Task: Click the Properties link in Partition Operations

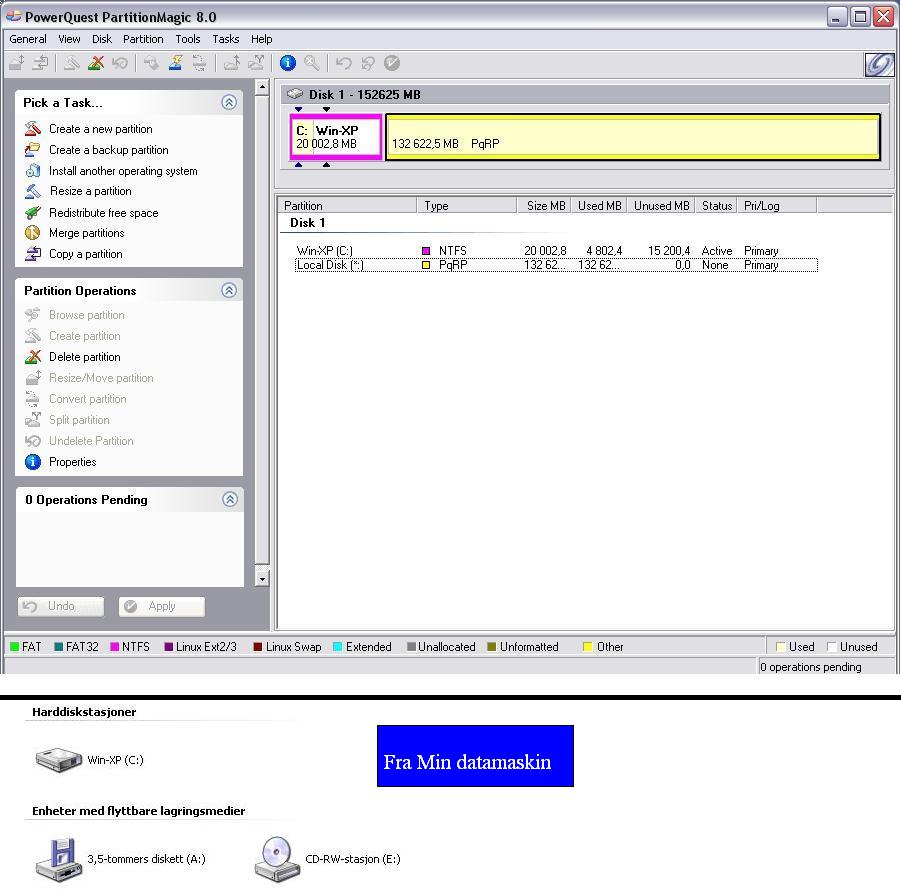Action: pos(72,462)
